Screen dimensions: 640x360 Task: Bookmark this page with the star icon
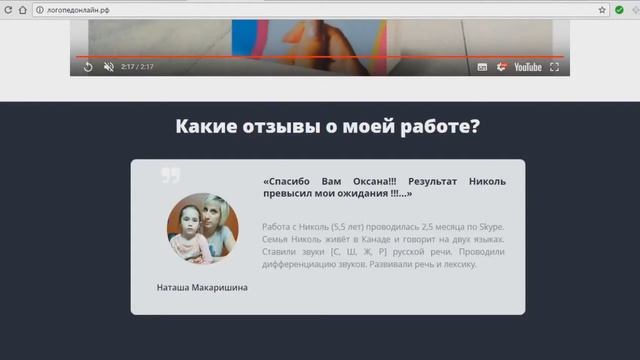602,10
